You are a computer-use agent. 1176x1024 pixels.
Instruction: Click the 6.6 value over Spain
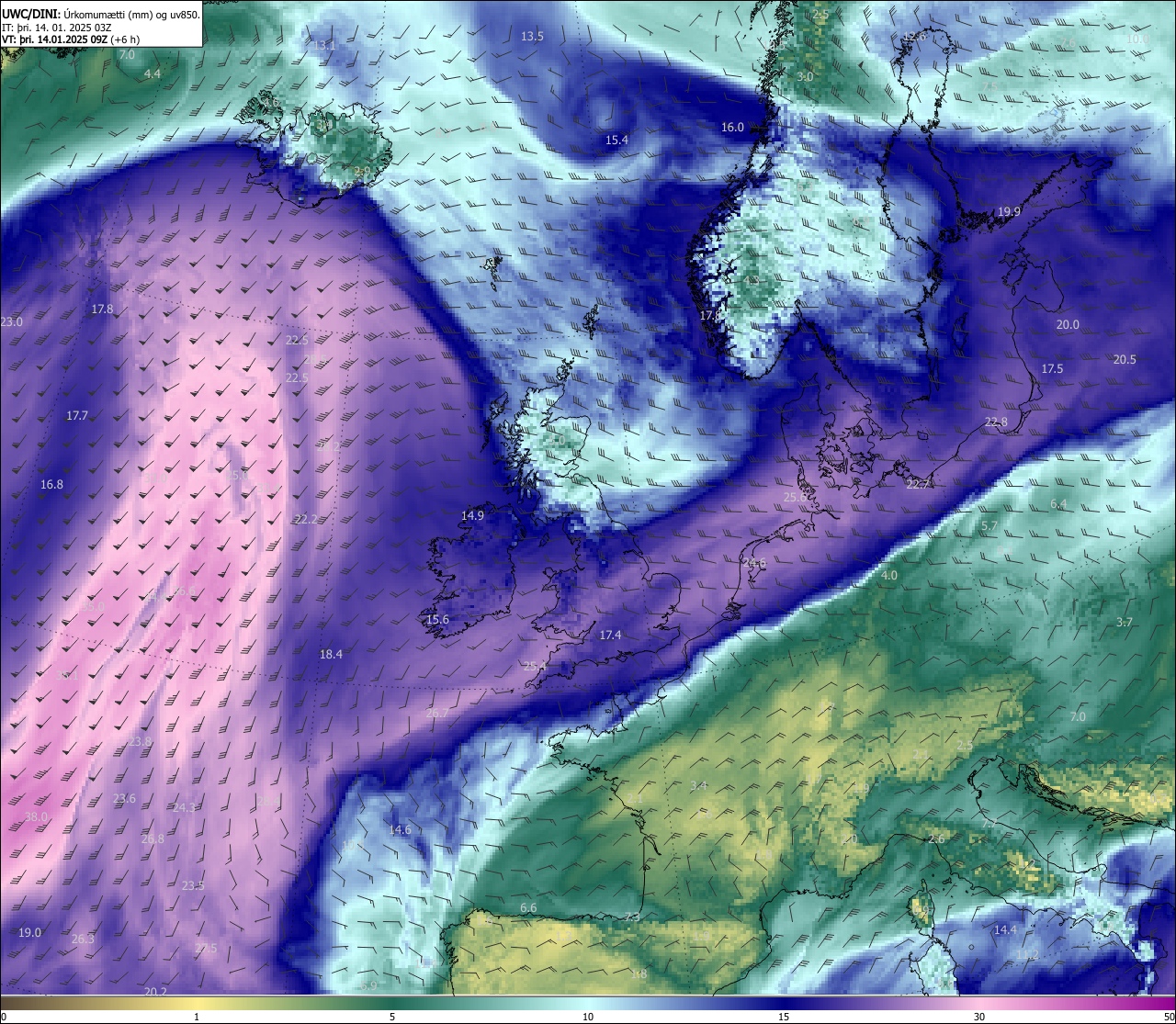coord(528,908)
